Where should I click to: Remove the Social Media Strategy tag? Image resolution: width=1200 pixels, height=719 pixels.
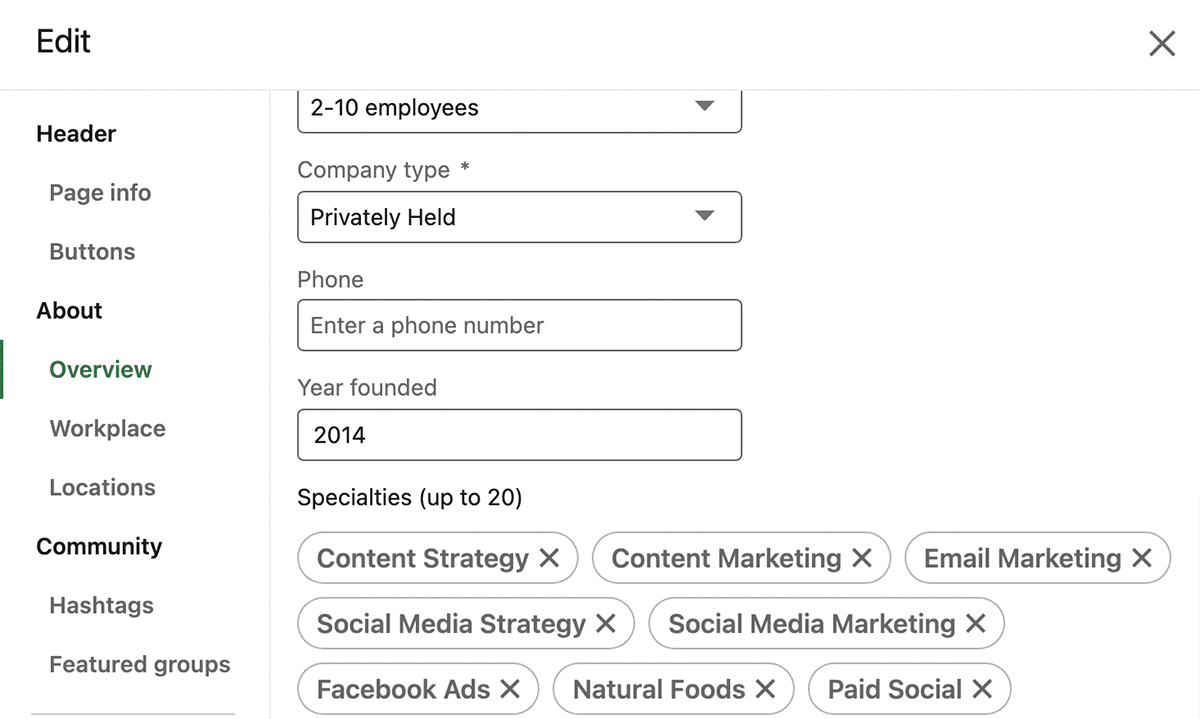tap(606, 624)
